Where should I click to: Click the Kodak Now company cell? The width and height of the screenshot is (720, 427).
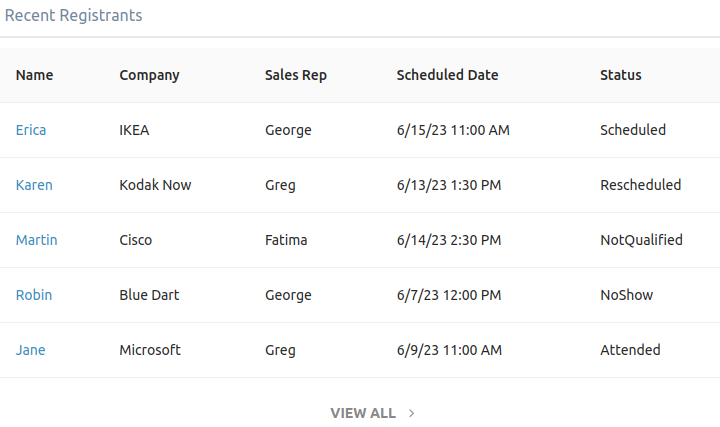tap(155, 185)
